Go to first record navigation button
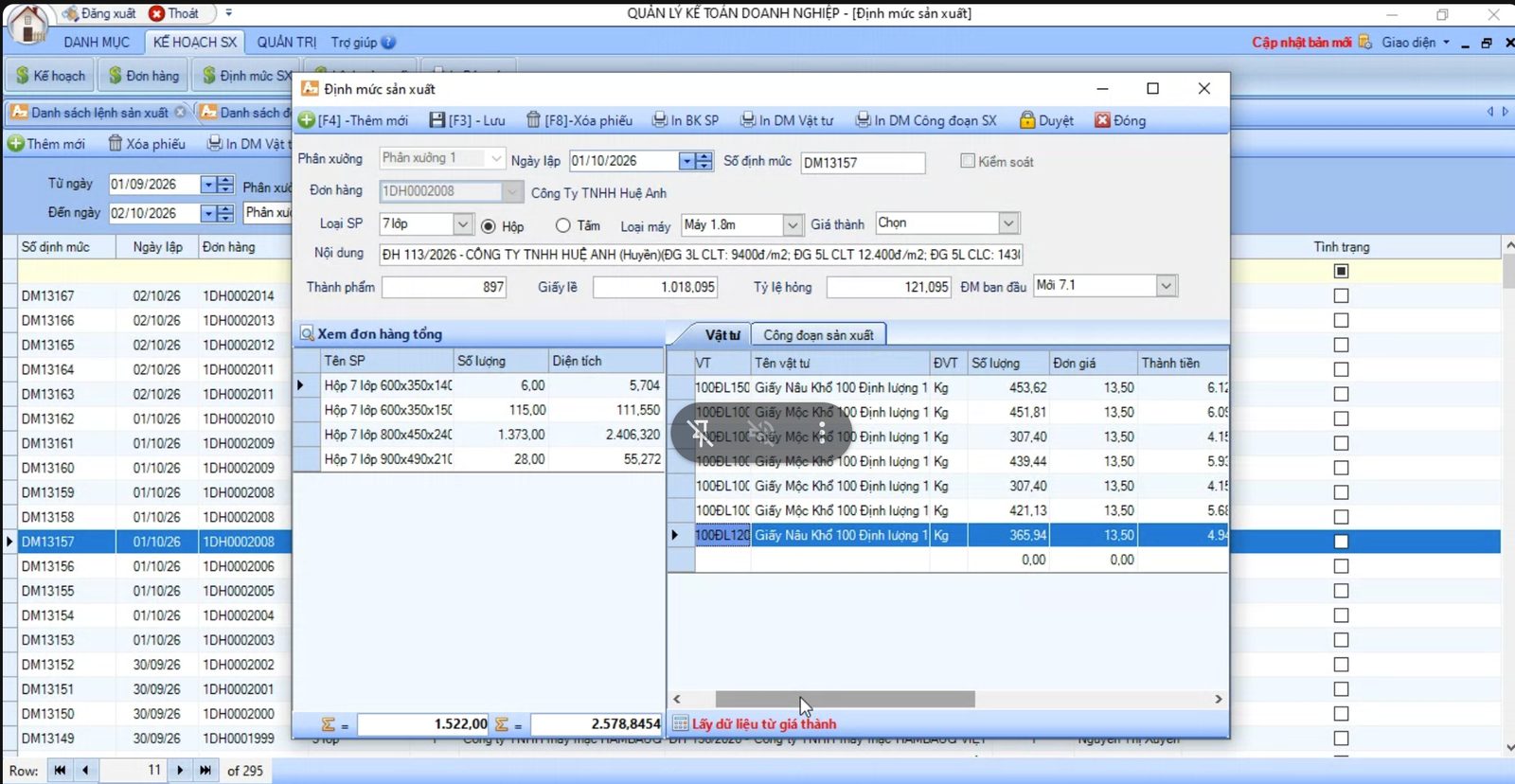The image size is (1515, 784). point(60,771)
